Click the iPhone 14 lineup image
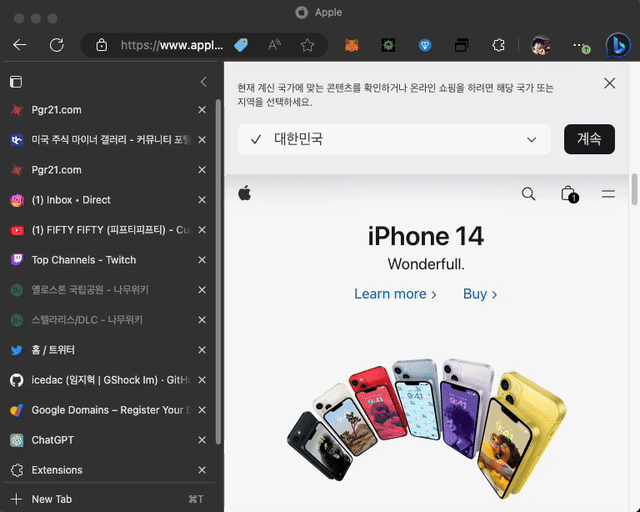 [427, 428]
